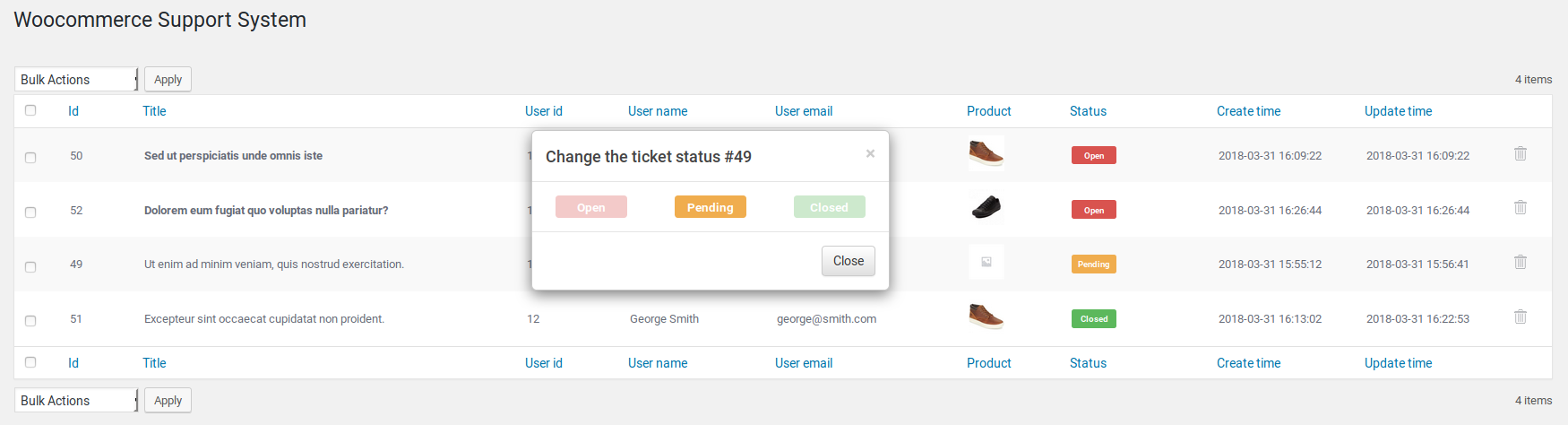The height and width of the screenshot is (425, 1568).
Task: Toggle select-all checkbox in table header
Action: (30, 110)
